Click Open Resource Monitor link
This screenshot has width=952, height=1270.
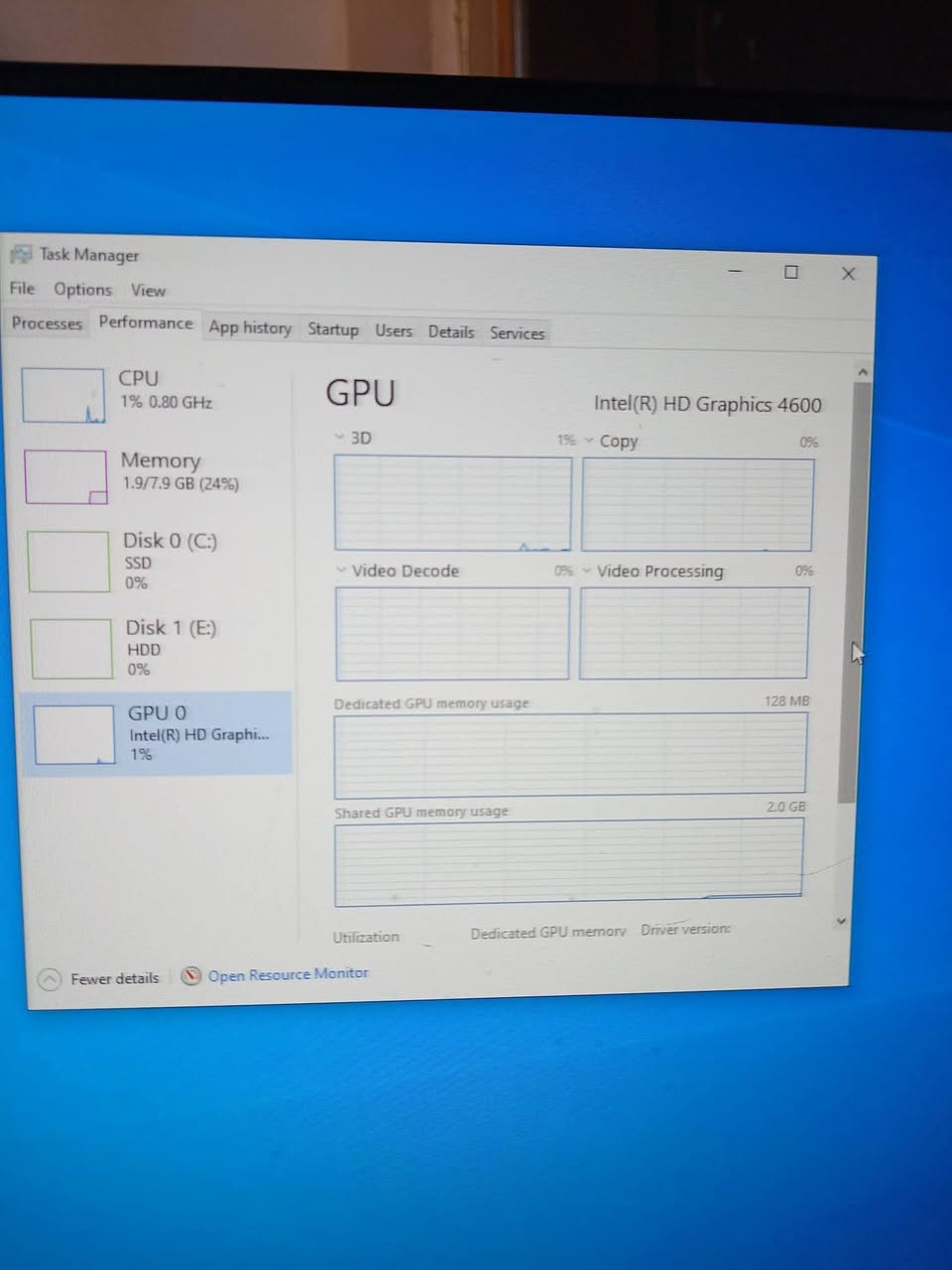point(288,974)
